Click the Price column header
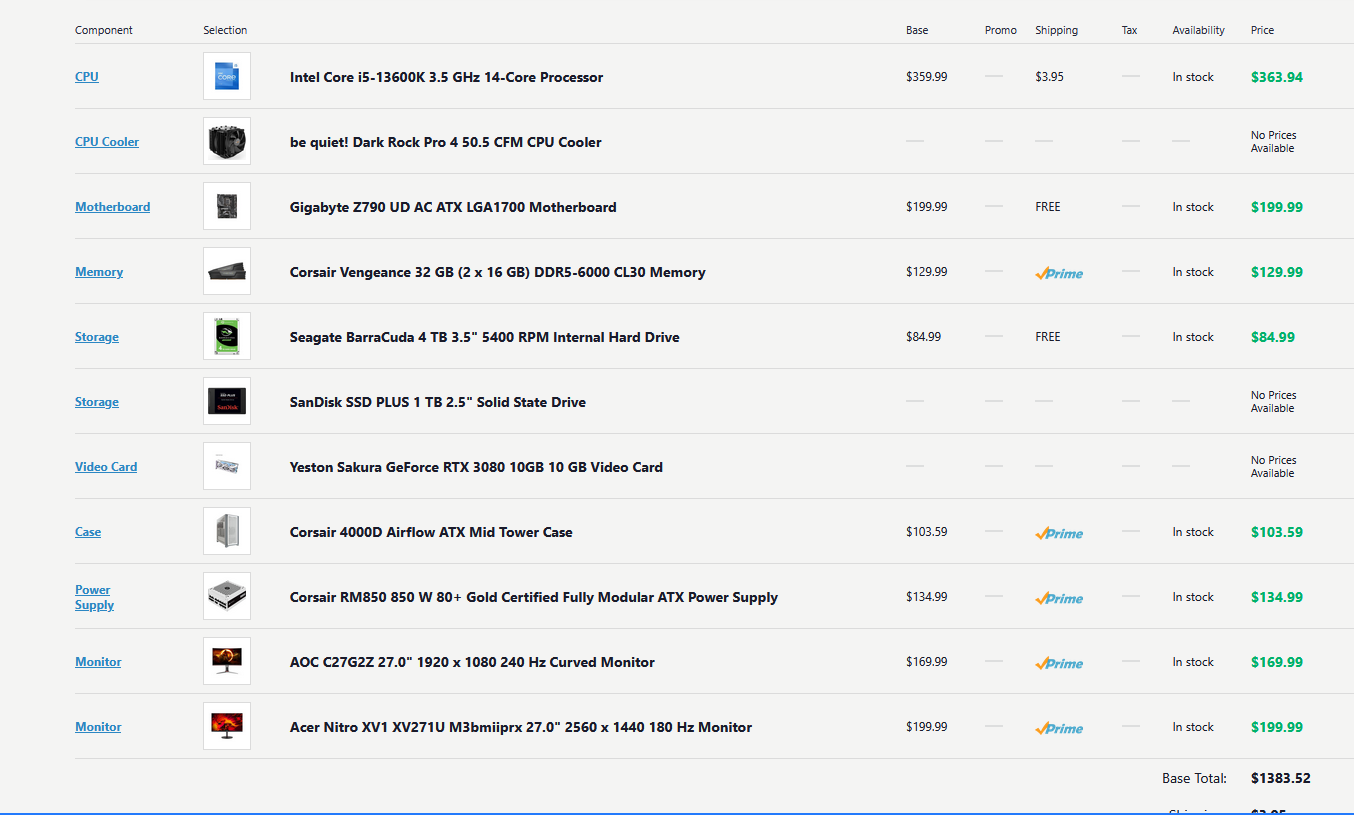 [1263, 30]
